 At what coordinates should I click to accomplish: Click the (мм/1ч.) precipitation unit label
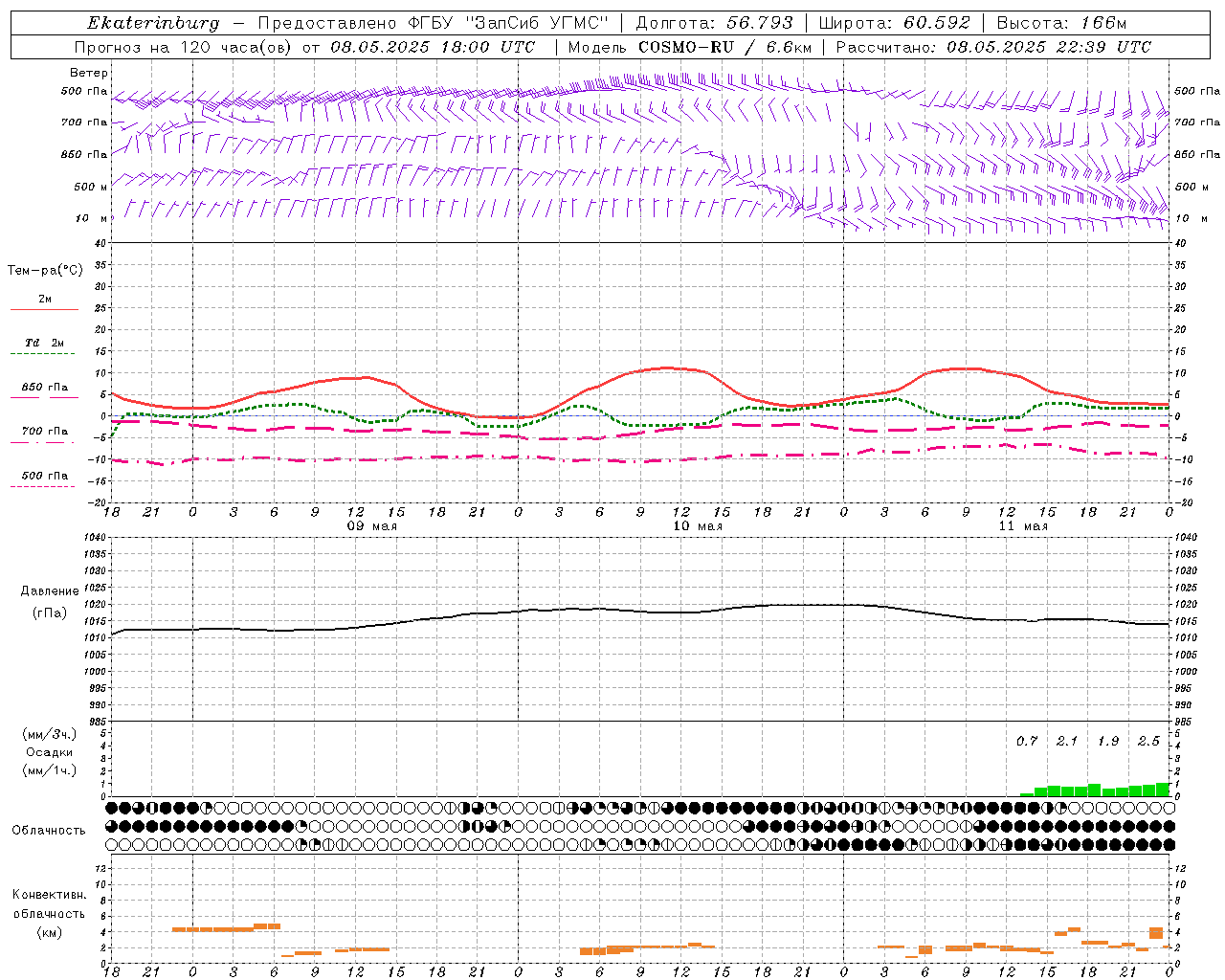(50, 770)
